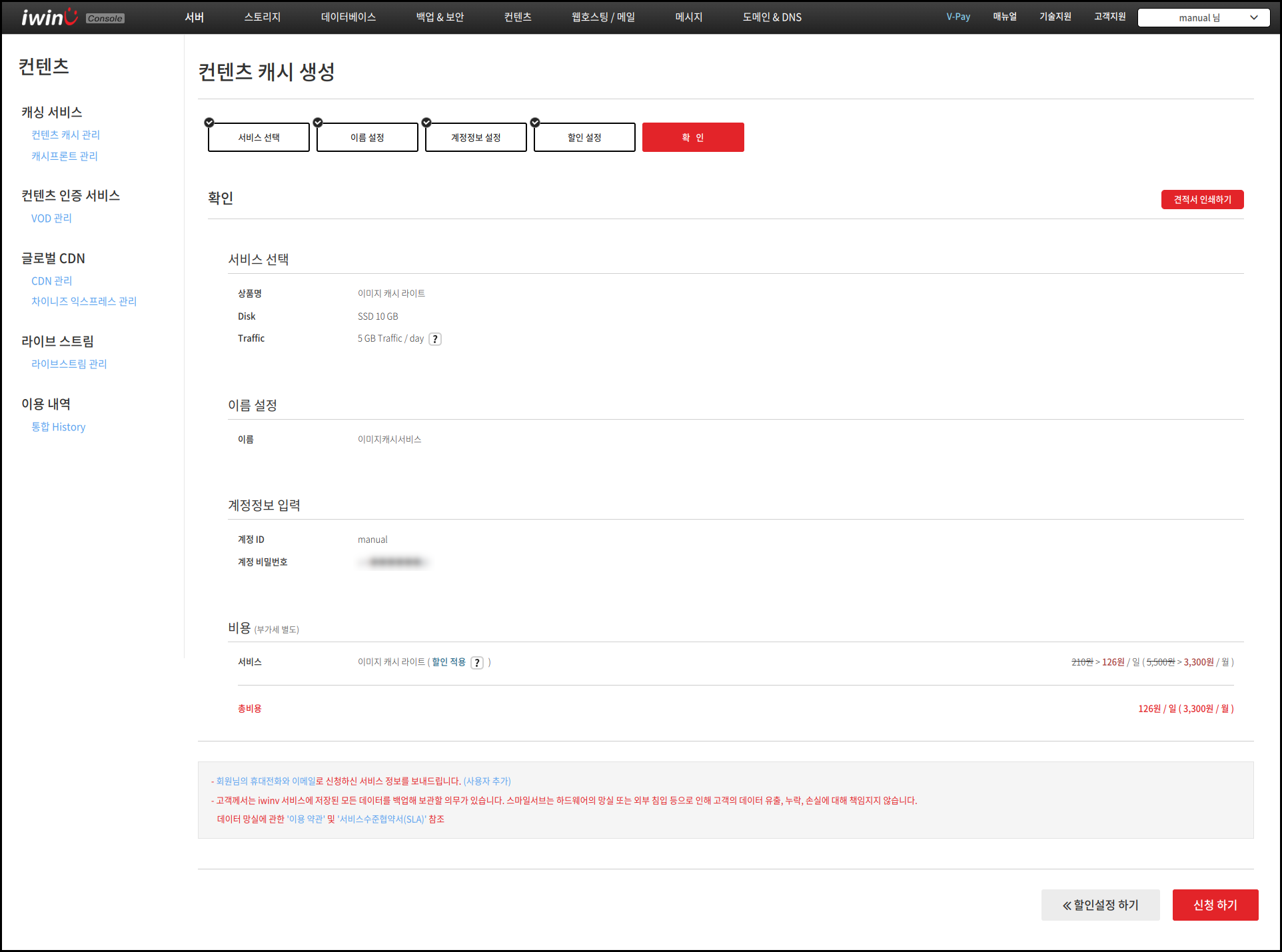Click the checkmark on the 서비스 선택 step

(x=209, y=123)
